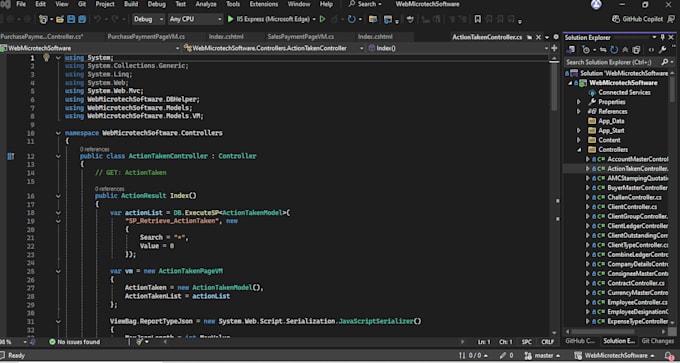The image size is (680, 363).
Task: Open the File menu
Action: (21, 4)
